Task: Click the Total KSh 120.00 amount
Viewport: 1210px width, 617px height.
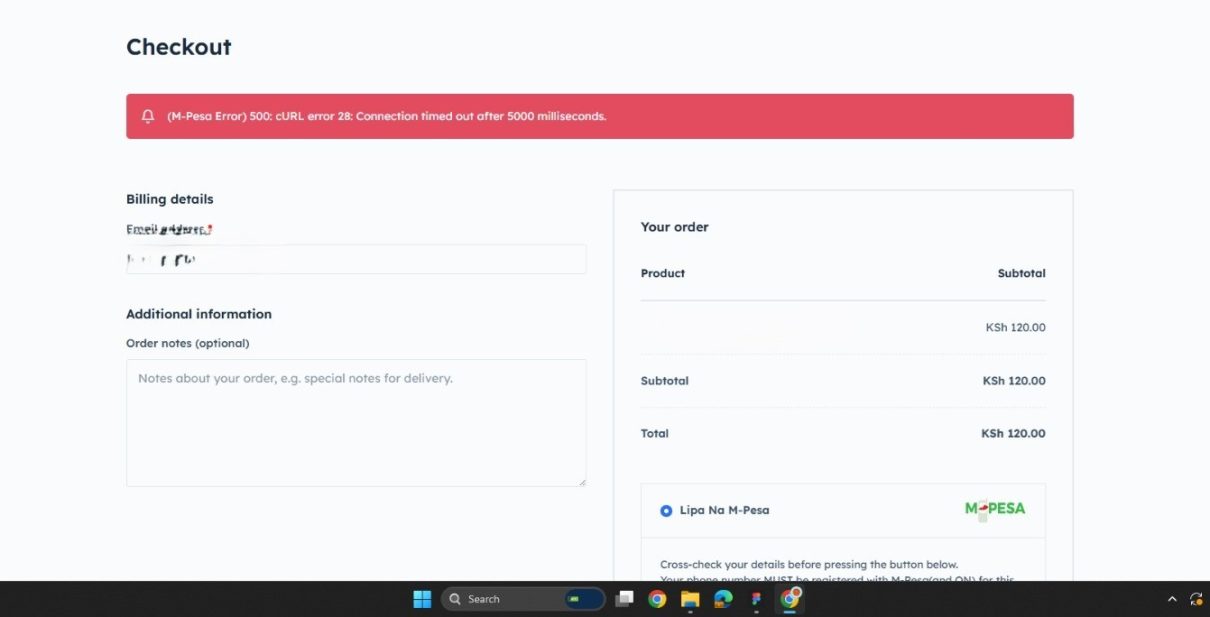Action: pyautogui.click(x=1013, y=434)
